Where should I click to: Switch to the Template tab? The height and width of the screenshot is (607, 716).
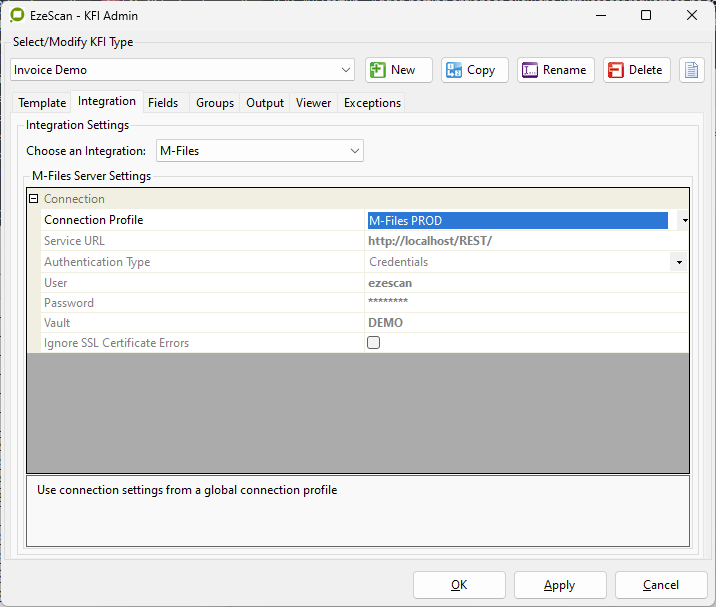(42, 103)
